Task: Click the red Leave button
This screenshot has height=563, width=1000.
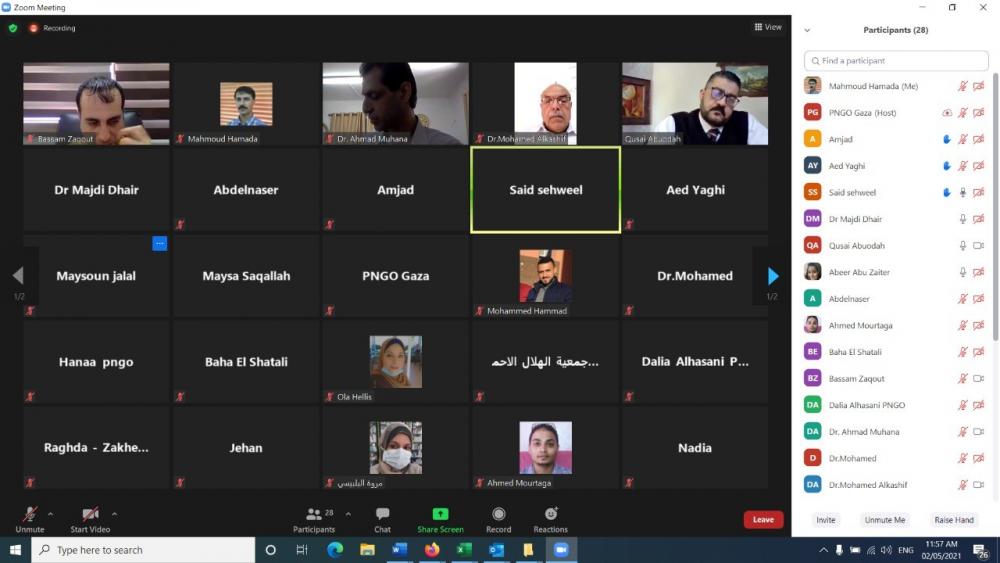Action: tap(763, 520)
